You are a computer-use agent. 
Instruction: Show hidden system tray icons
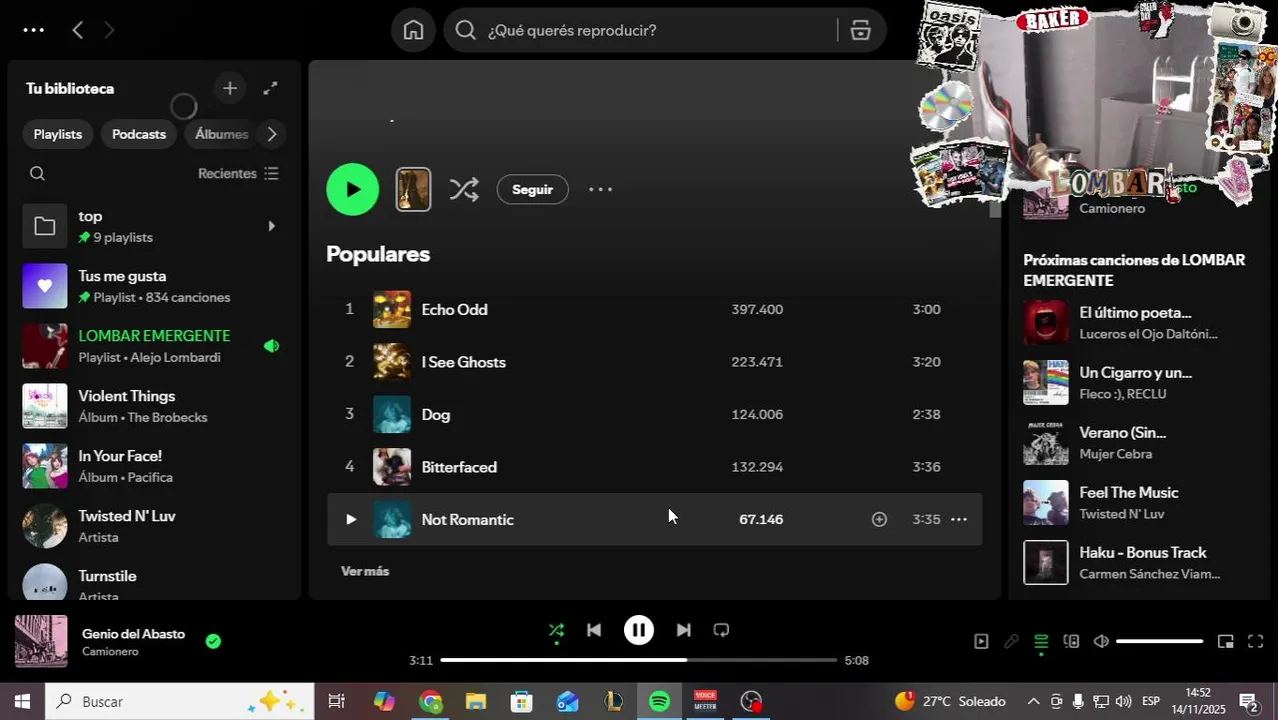pos(1033,702)
